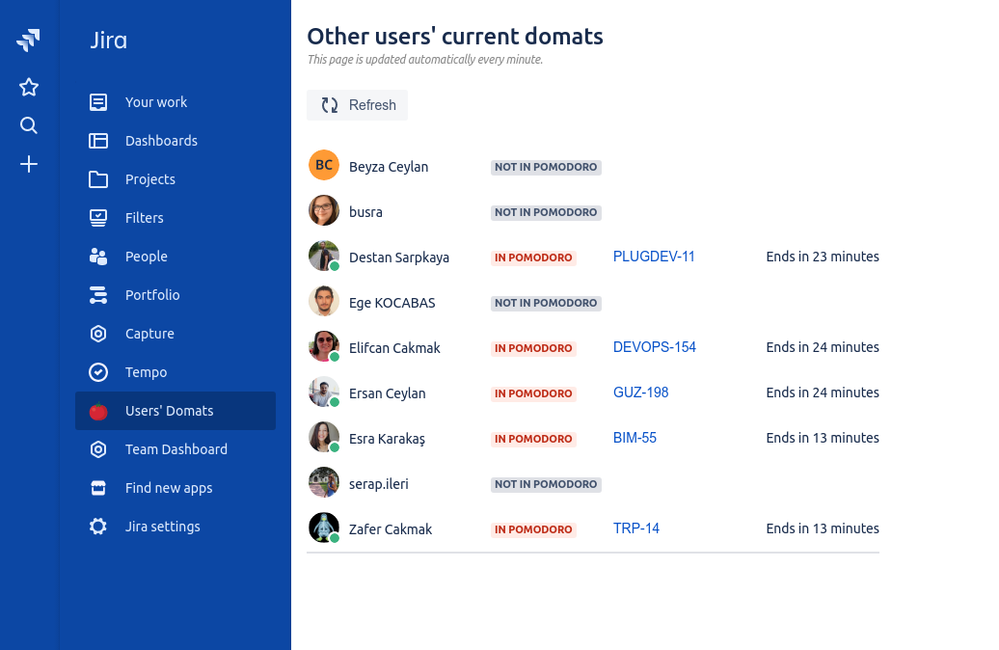The height and width of the screenshot is (650, 999).
Task: Click the name Destan Sarpkaya
Action: point(399,257)
